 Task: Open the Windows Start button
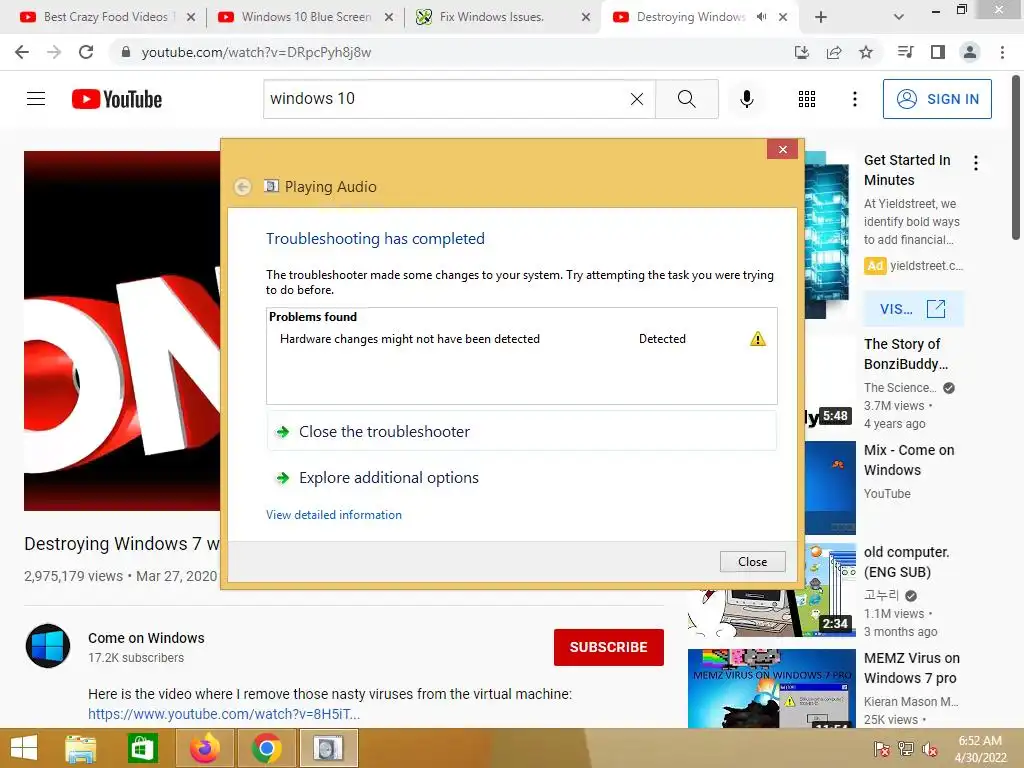pos(24,748)
